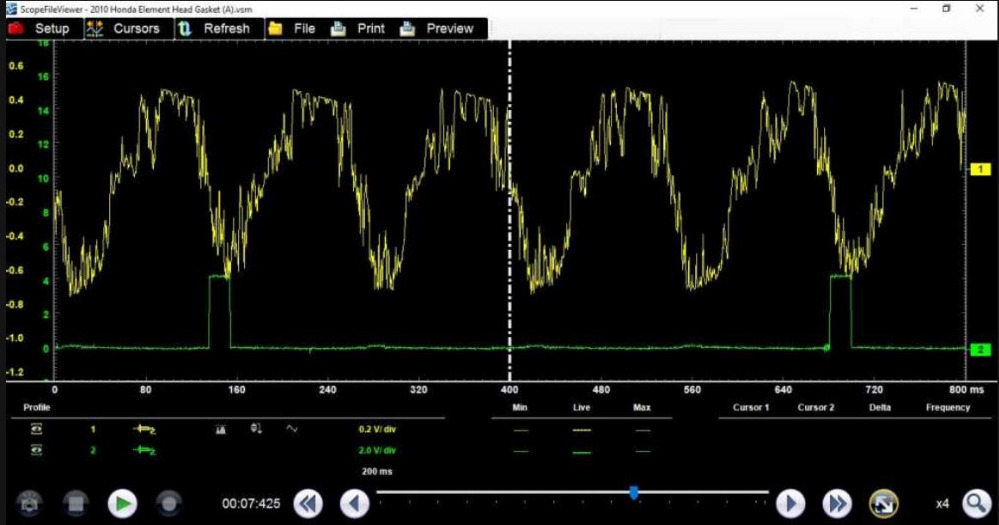Toggle the peak detect icon for channel 1
Viewport: 999px width, 525px height.
pyautogui.click(x=222, y=428)
